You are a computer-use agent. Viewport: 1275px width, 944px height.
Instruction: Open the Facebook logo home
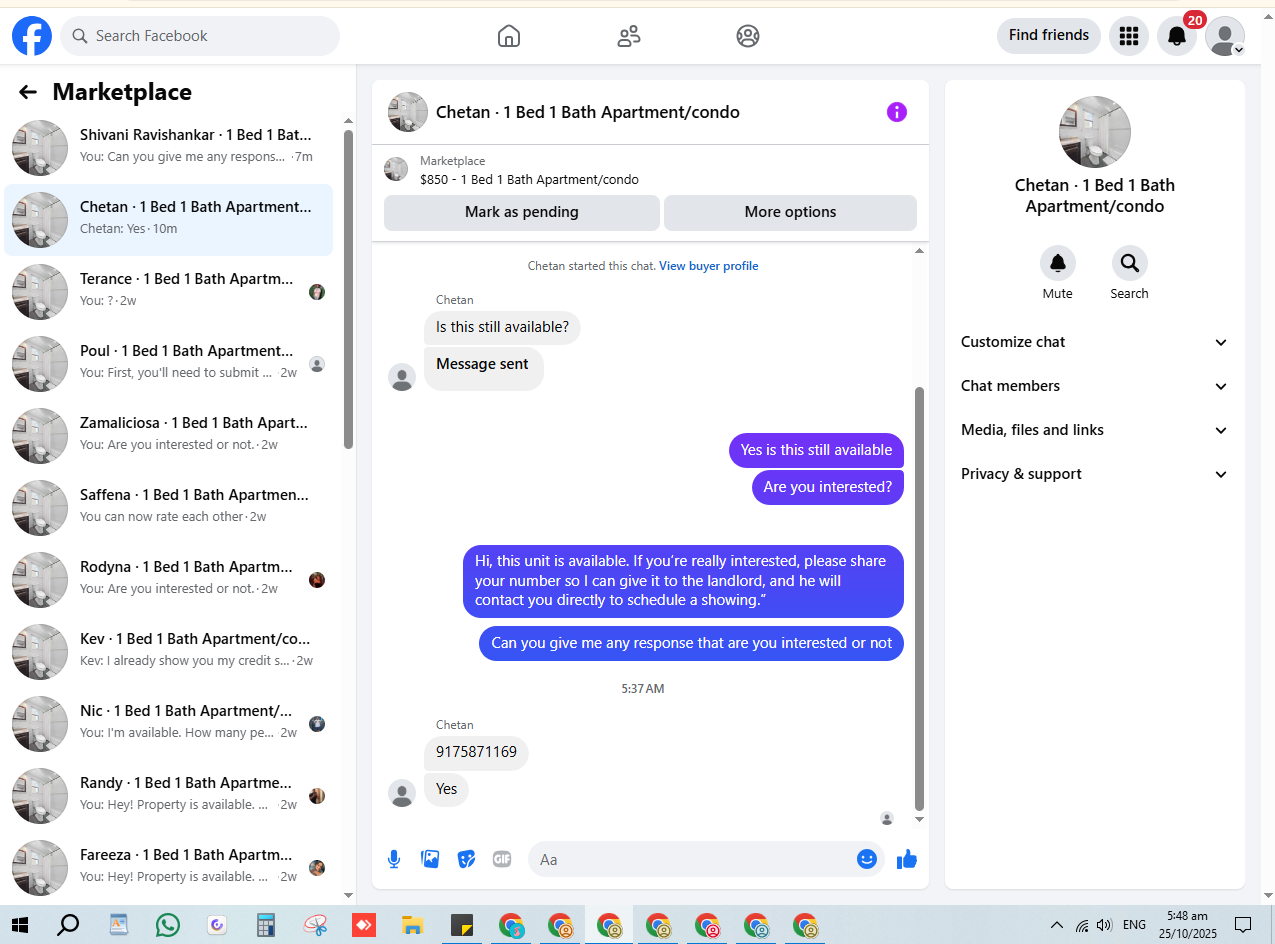tap(32, 36)
